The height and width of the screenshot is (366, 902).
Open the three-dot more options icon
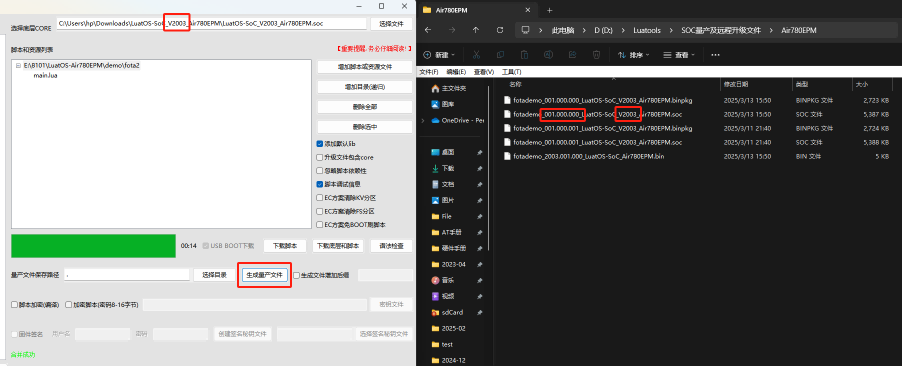coord(715,55)
